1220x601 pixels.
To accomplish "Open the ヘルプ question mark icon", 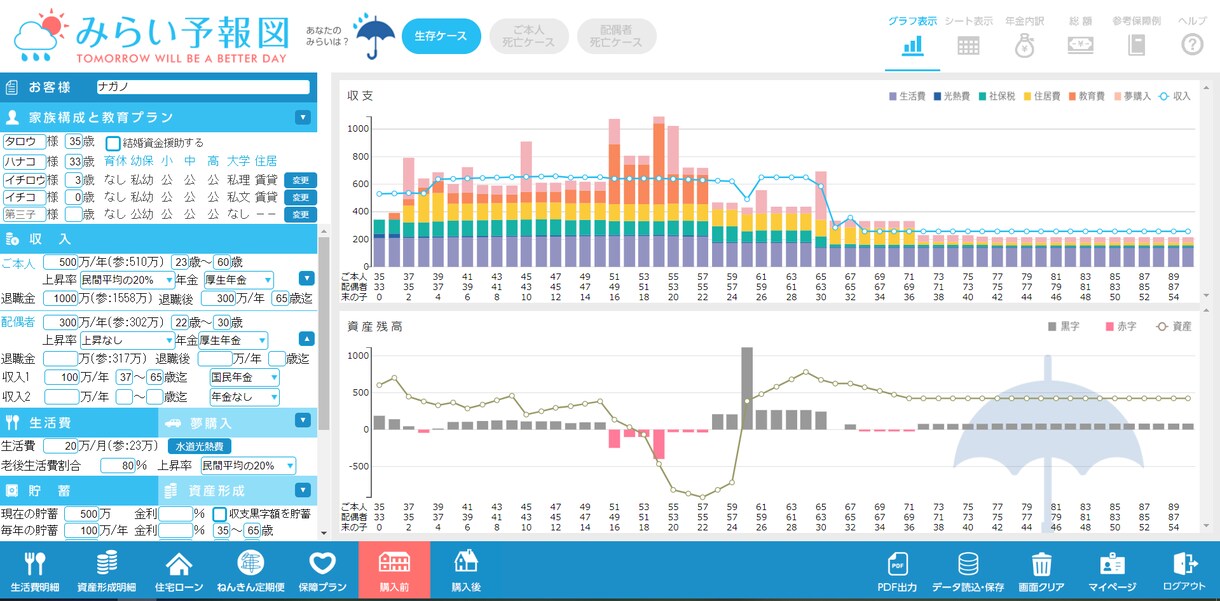I will [1192, 45].
